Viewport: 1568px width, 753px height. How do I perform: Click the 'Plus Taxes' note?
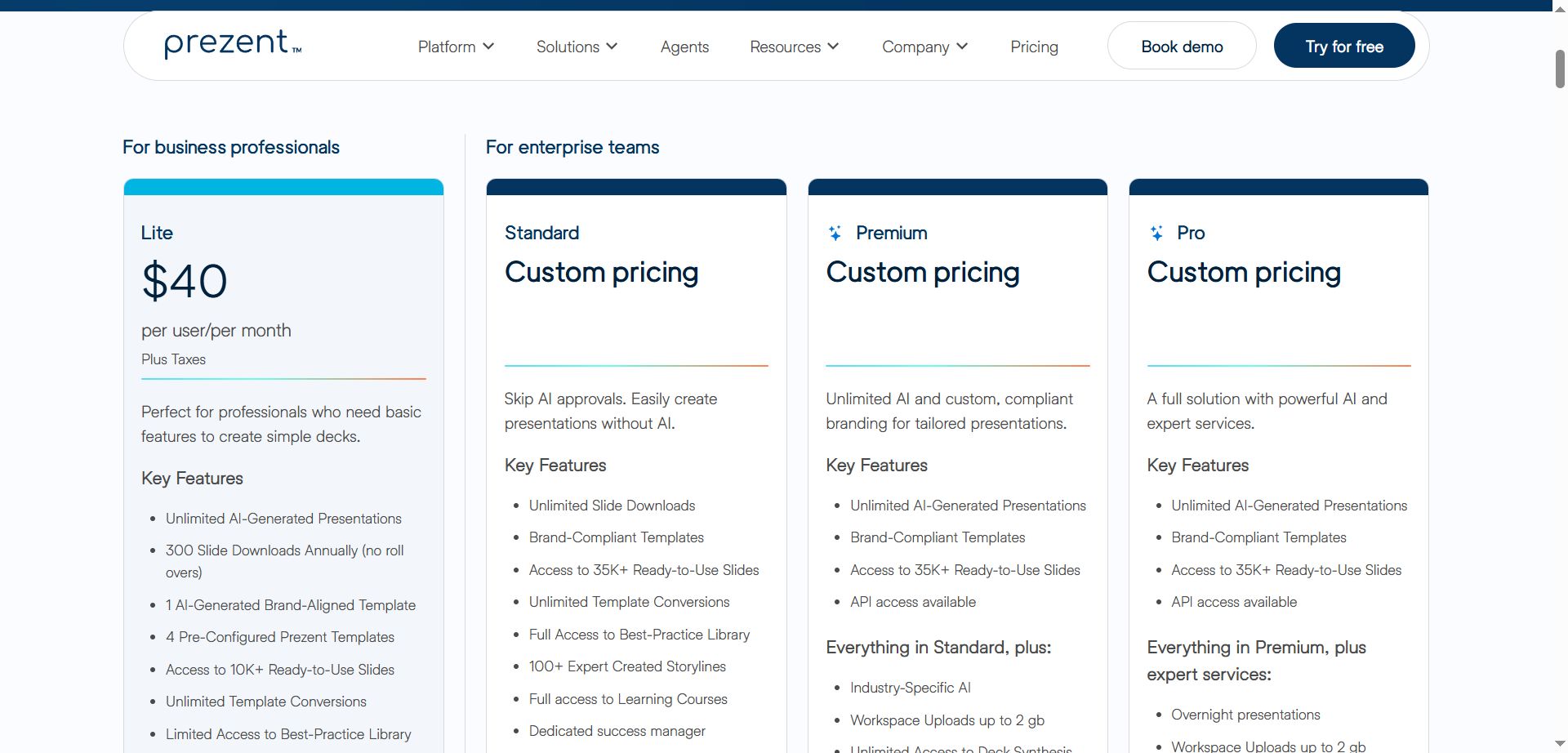pyautogui.click(x=173, y=359)
